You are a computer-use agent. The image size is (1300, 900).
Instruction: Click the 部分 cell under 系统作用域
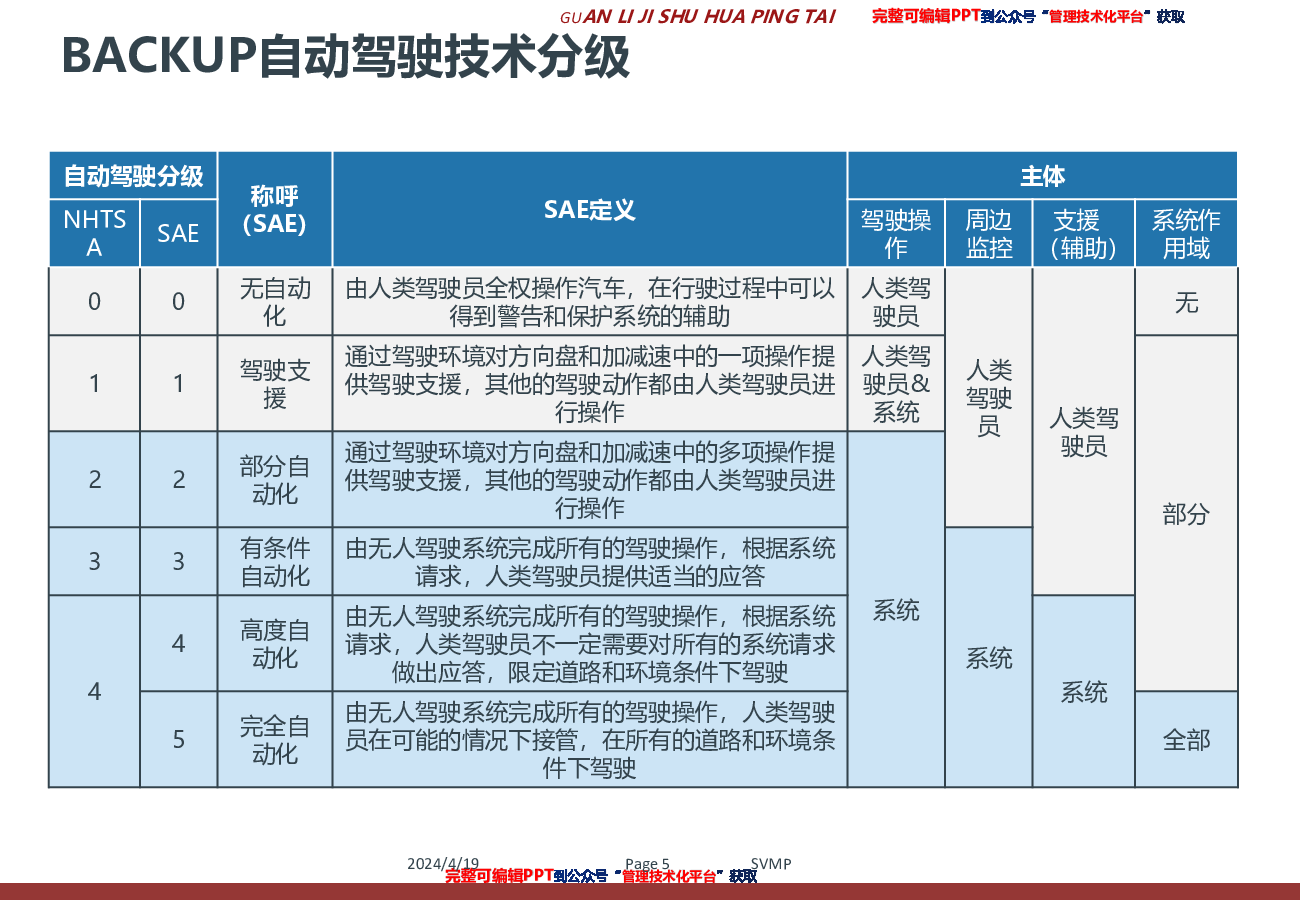click(1186, 513)
